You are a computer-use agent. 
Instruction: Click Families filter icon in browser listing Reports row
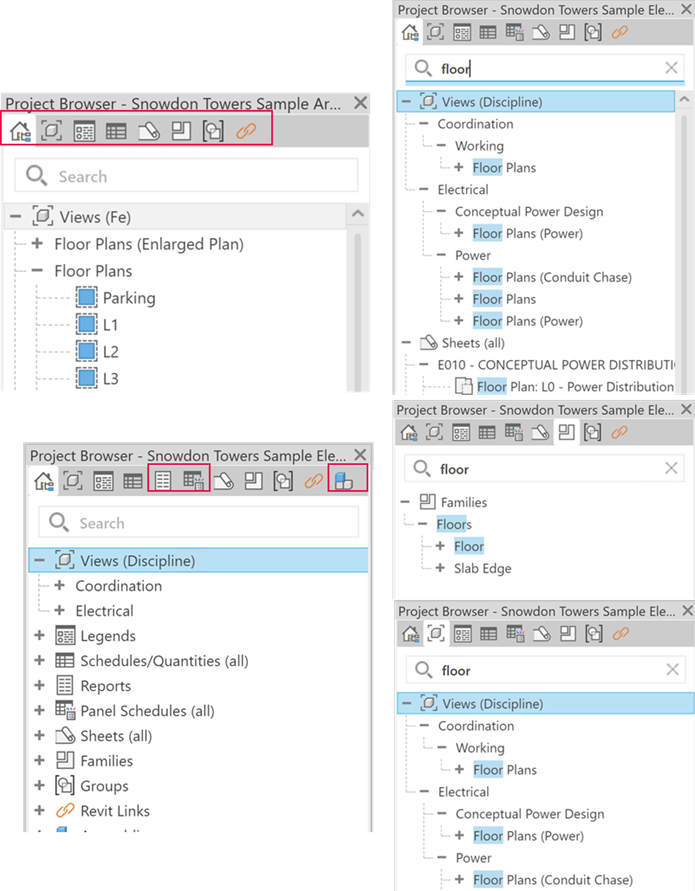click(253, 481)
